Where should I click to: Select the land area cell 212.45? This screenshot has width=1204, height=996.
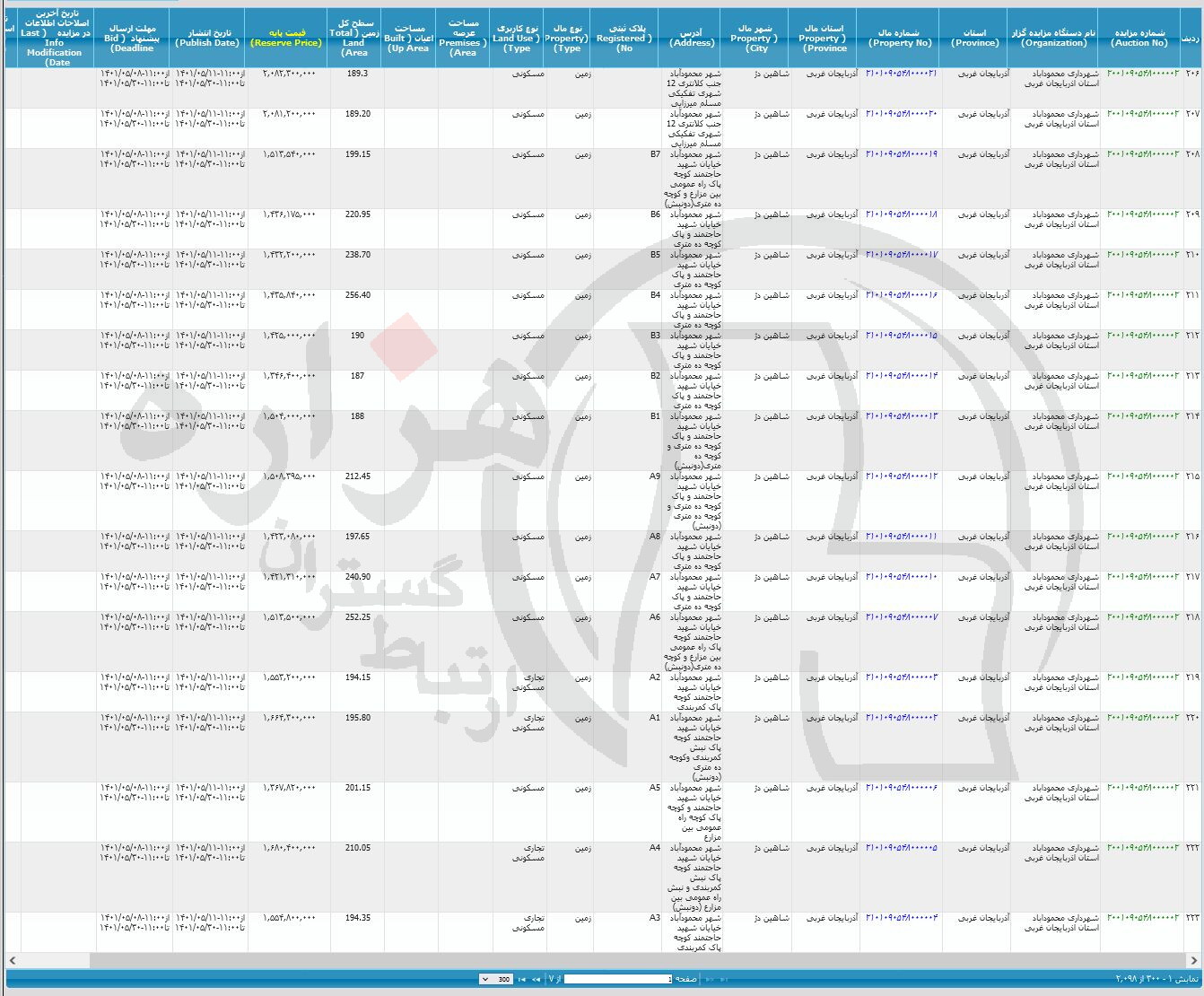click(357, 476)
